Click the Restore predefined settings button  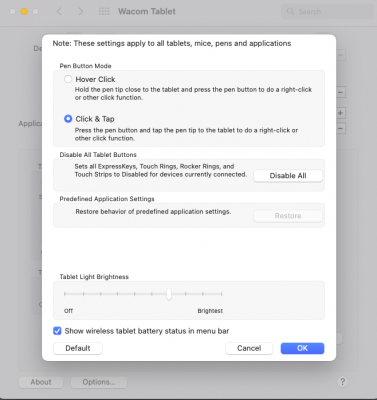point(288,216)
